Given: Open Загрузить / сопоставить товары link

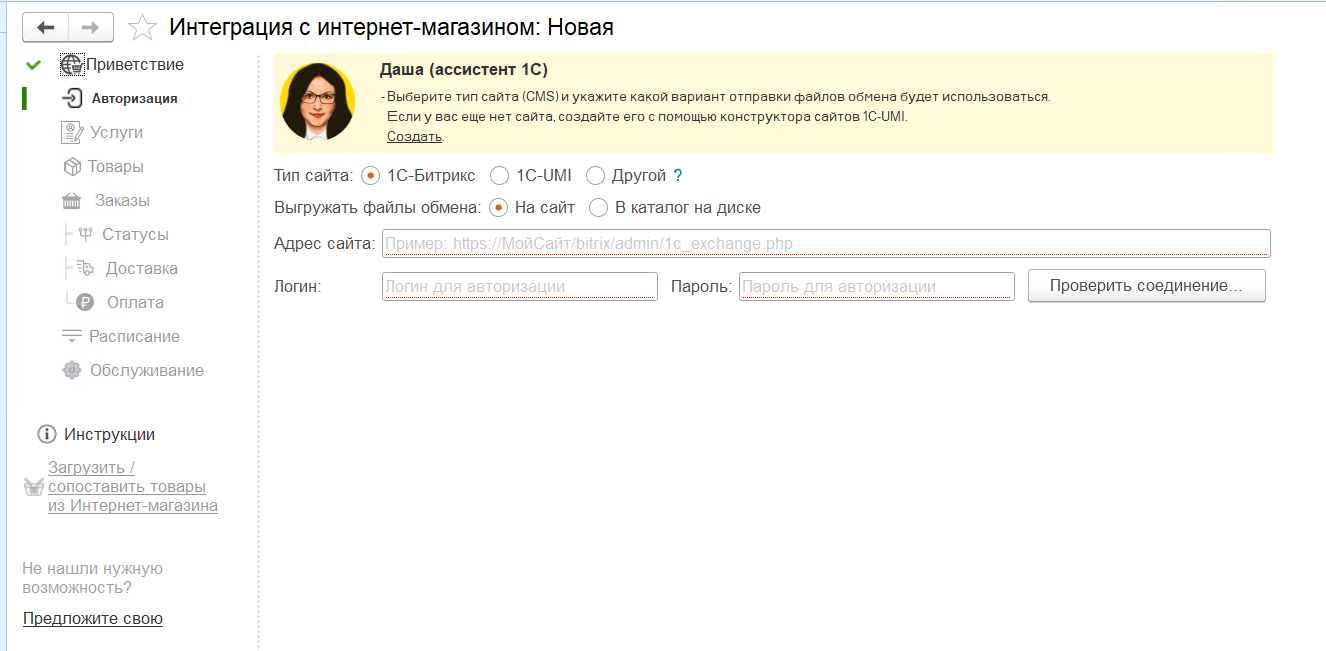Looking at the screenshot, I should [x=133, y=486].
